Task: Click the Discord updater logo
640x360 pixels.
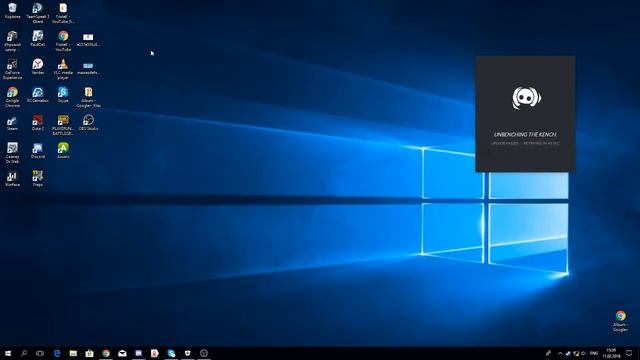Action: click(526, 98)
